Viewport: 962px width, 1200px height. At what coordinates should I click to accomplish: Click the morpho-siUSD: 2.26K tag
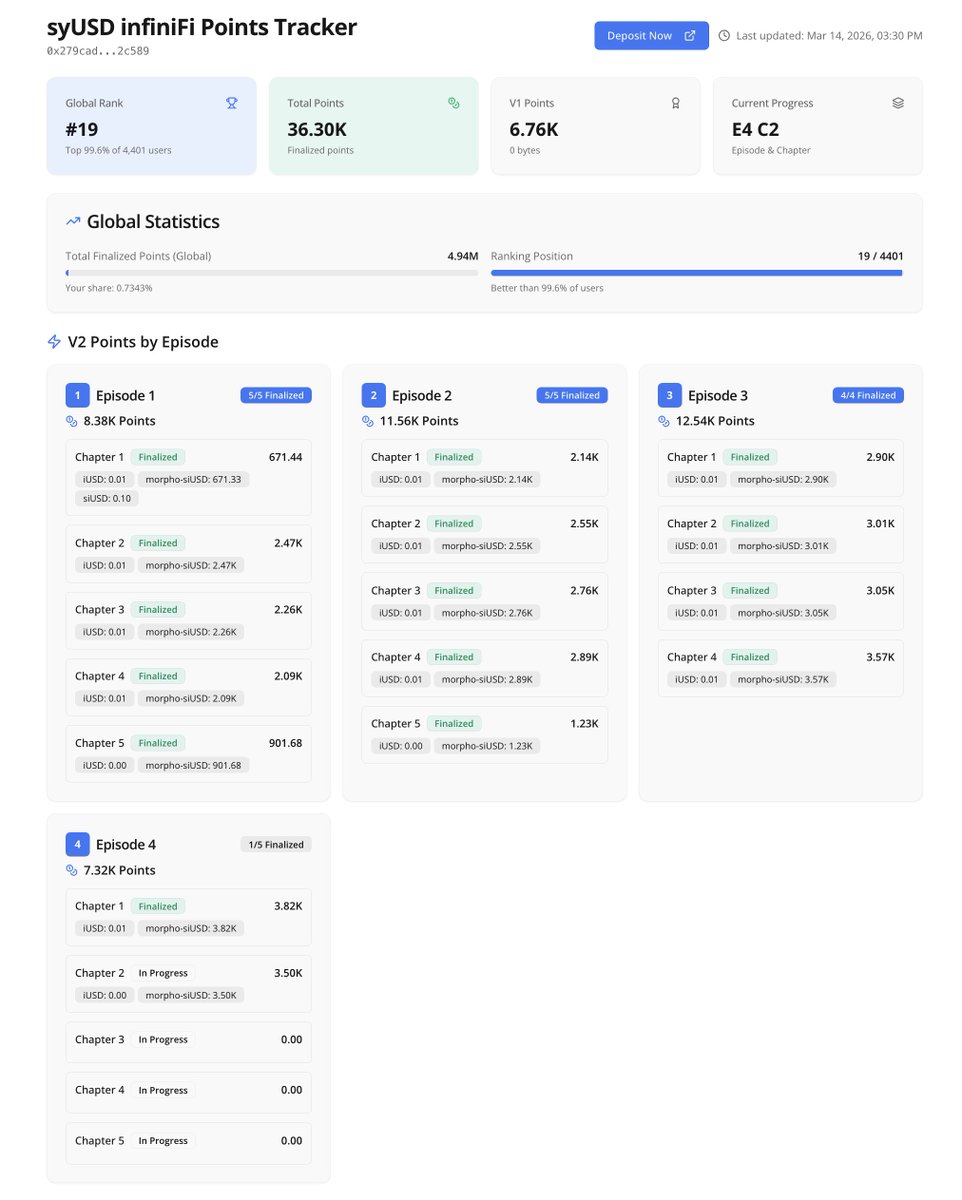coord(191,631)
